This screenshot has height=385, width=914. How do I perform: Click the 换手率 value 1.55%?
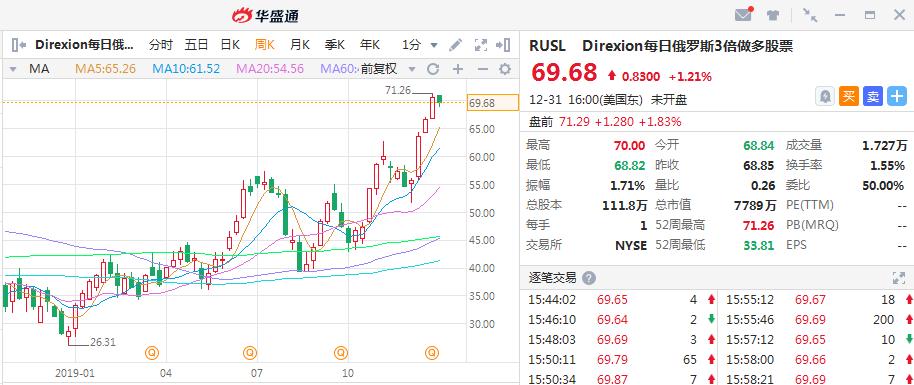[x=887, y=166]
